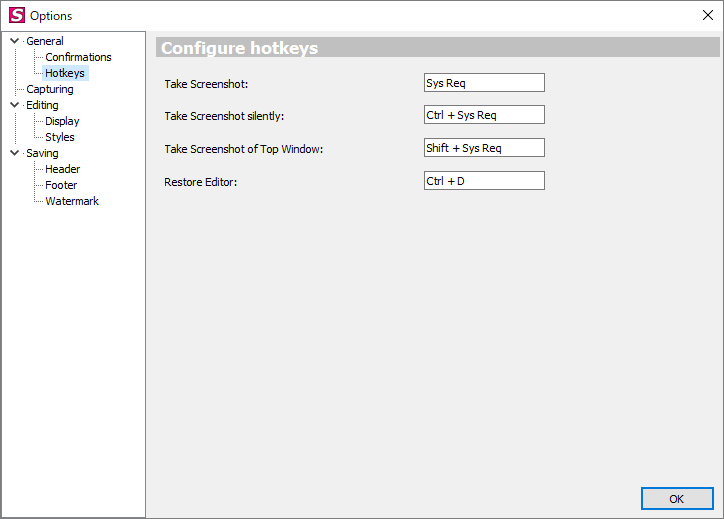Focus the Take Screenshot hotkey field
The height and width of the screenshot is (519, 724).
pyautogui.click(x=484, y=83)
